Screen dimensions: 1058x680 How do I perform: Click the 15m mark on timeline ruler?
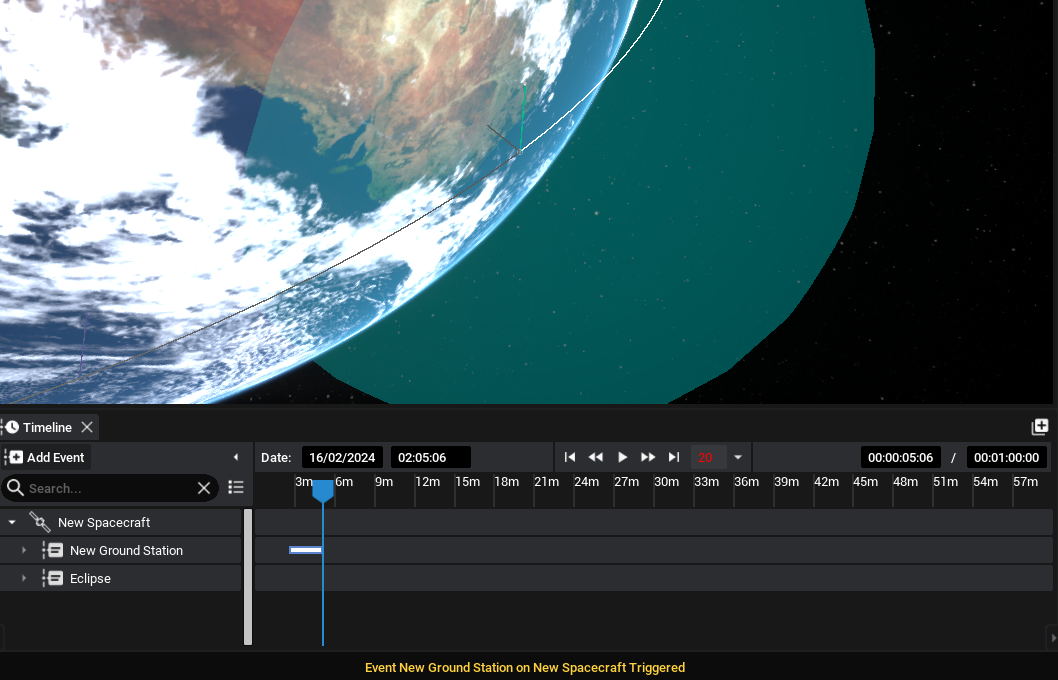(x=467, y=482)
